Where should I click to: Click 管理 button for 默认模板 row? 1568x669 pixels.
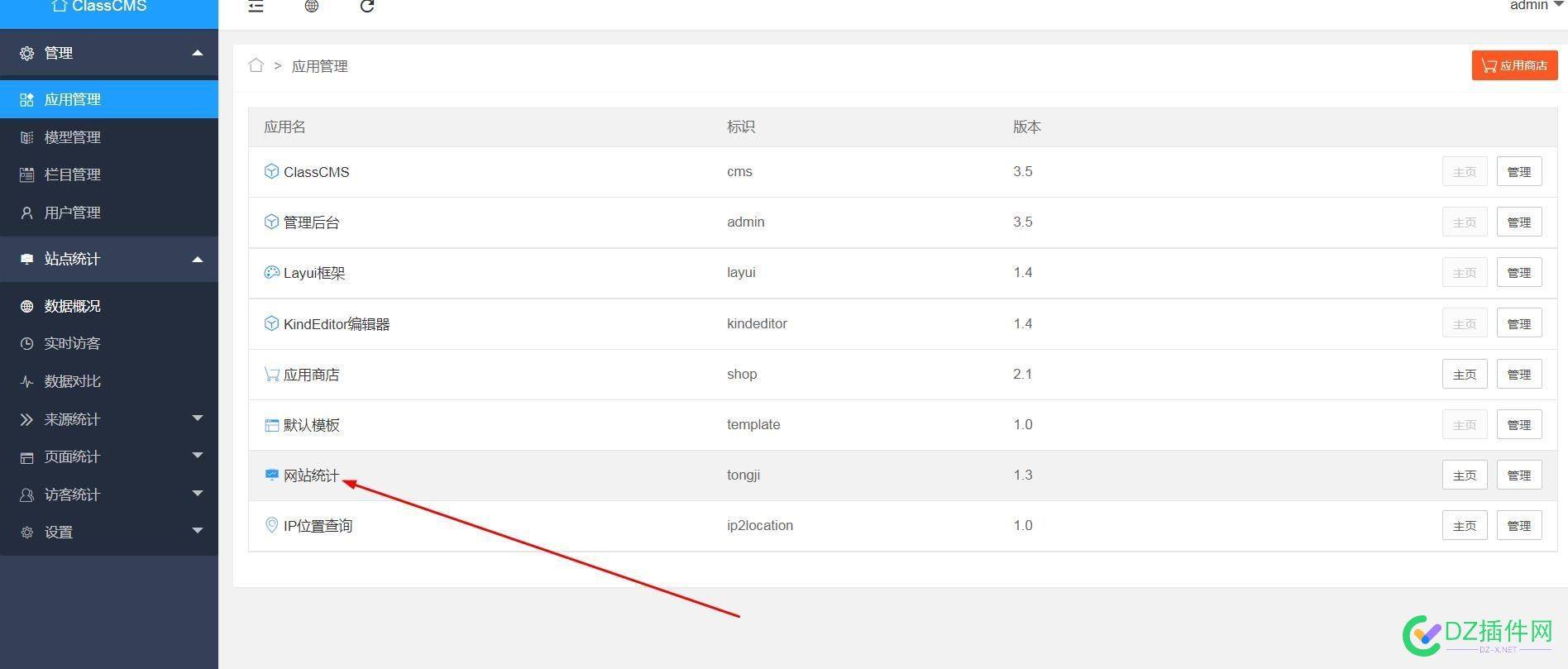pyautogui.click(x=1519, y=425)
